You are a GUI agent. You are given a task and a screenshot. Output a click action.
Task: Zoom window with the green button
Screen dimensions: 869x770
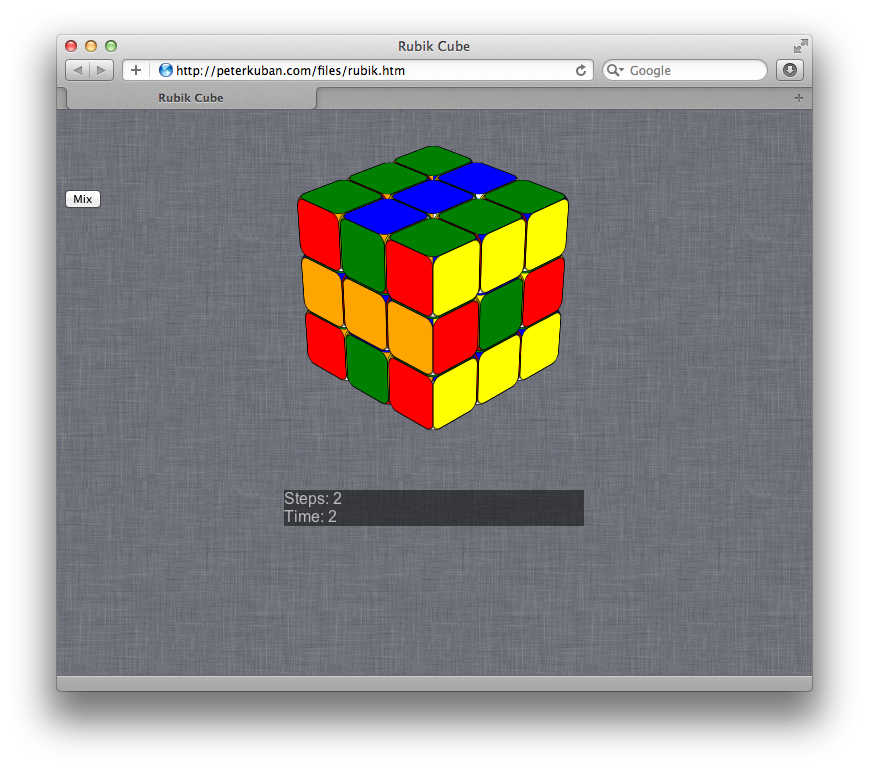[111, 46]
